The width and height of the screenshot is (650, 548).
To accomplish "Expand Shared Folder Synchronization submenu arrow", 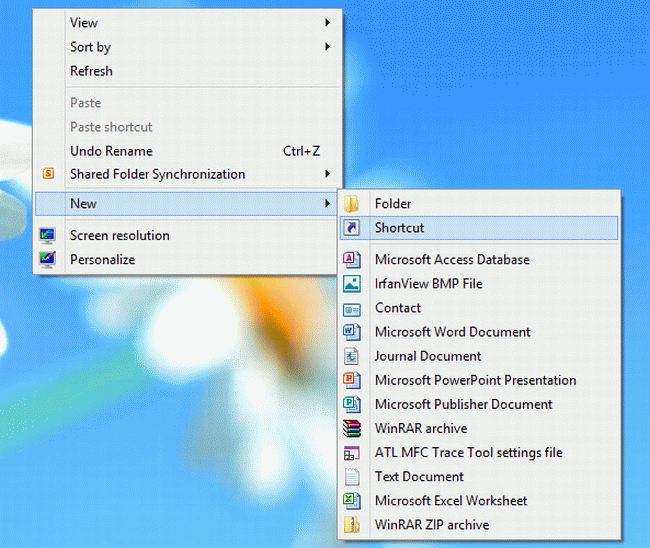I will [327, 174].
